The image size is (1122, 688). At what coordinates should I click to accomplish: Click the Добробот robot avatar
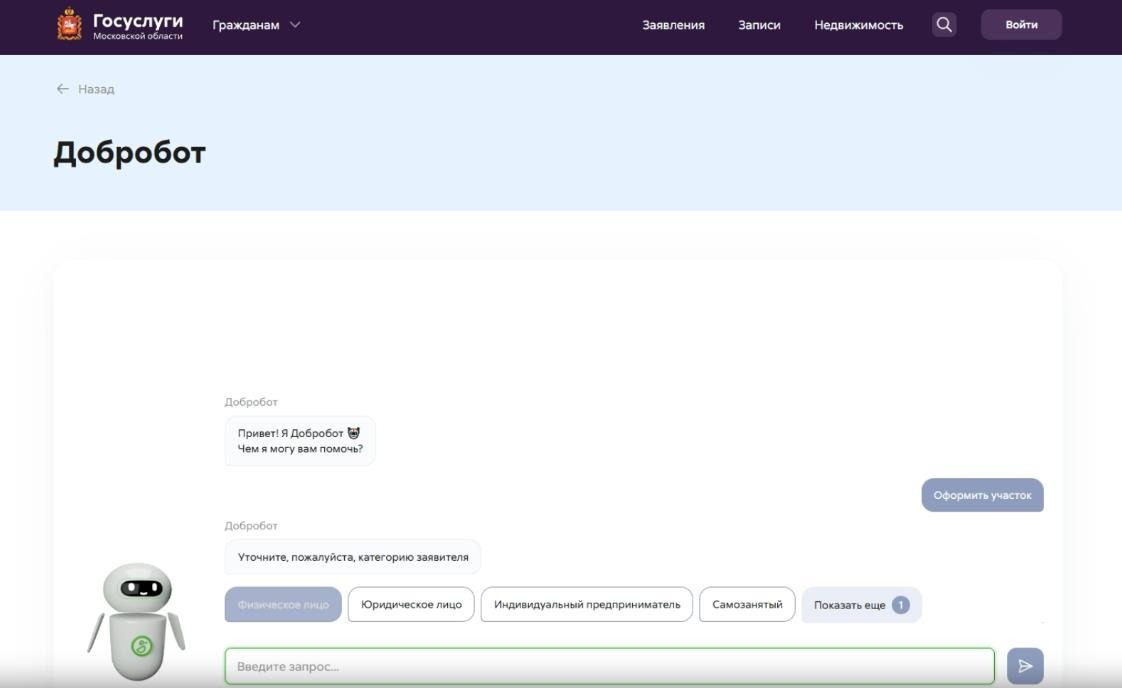pyautogui.click(x=136, y=620)
